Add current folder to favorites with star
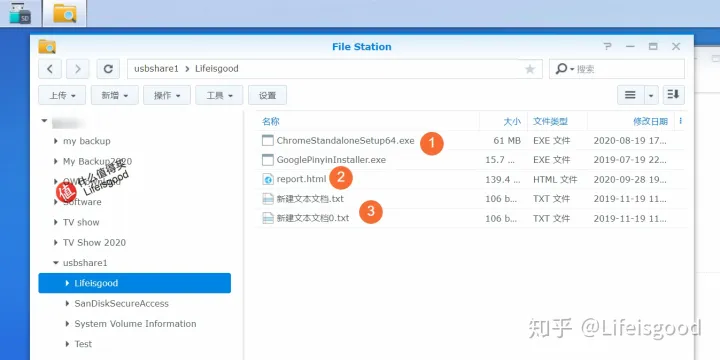Screen dimensions: 720x360 coord(530,69)
